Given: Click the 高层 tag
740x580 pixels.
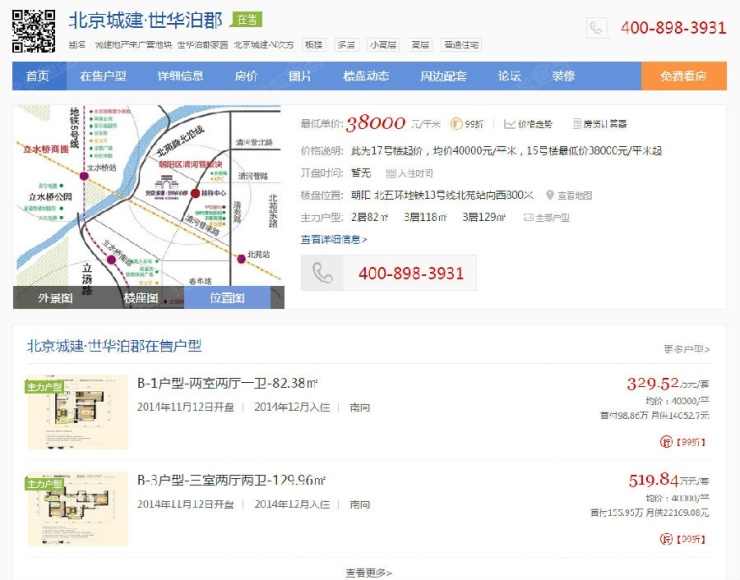Looking at the screenshot, I should pyautogui.click(x=420, y=45).
